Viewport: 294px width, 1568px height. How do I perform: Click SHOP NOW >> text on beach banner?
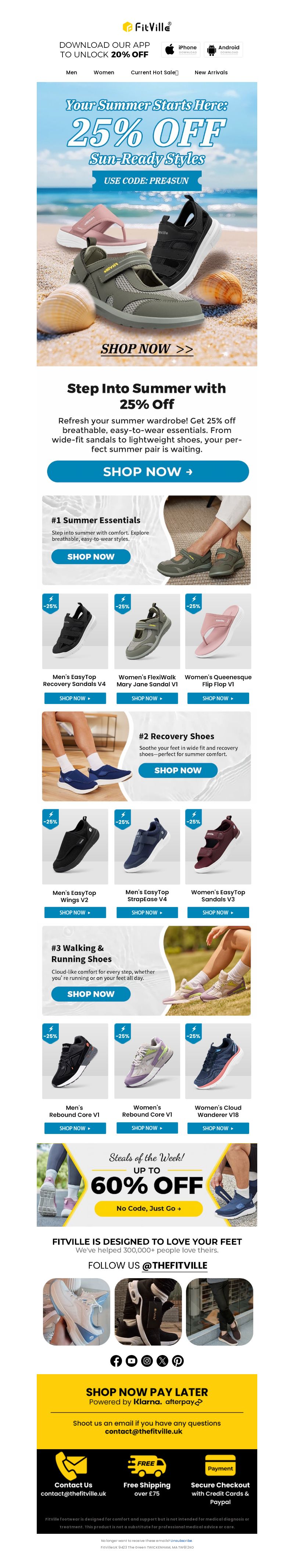click(x=147, y=349)
